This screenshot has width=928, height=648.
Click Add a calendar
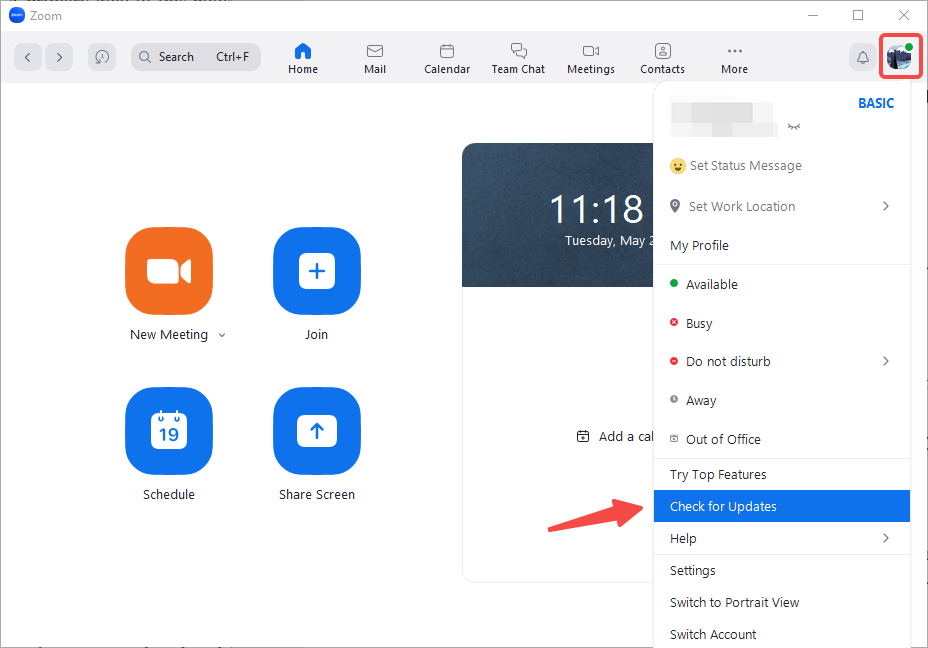[620, 436]
